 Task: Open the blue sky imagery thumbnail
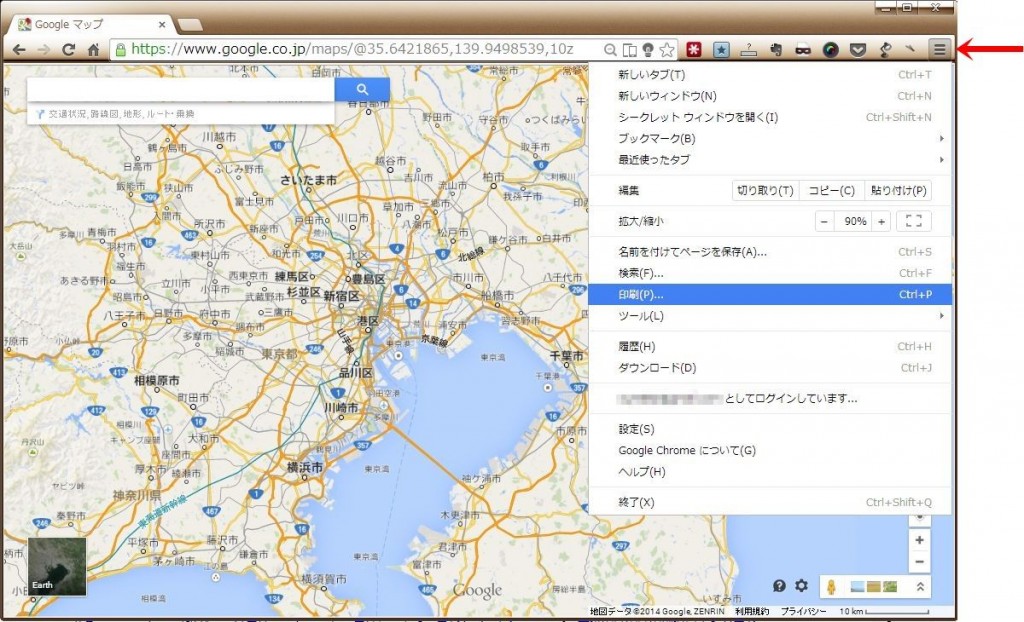coord(858,587)
